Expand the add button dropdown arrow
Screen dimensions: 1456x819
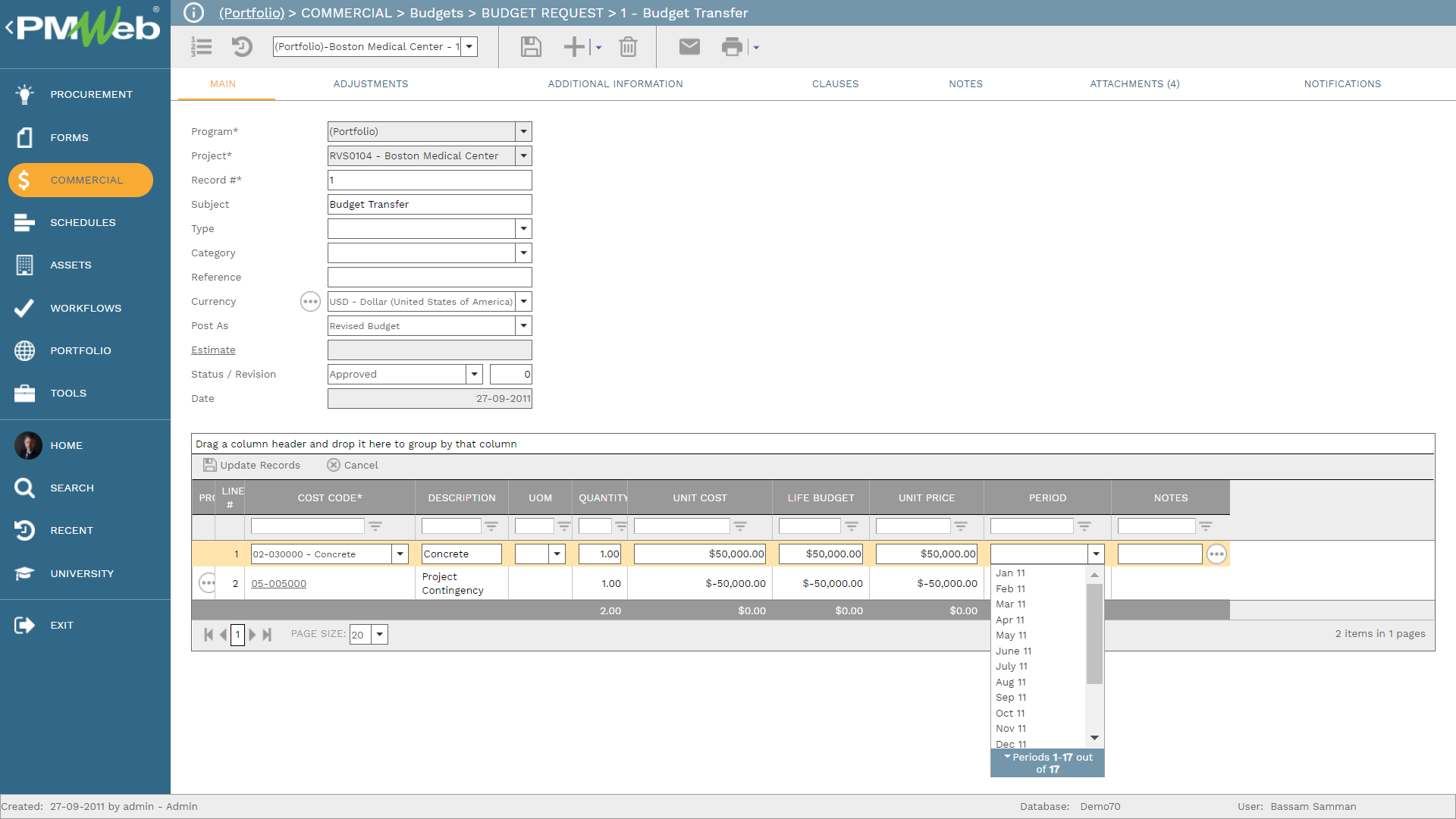coord(598,48)
